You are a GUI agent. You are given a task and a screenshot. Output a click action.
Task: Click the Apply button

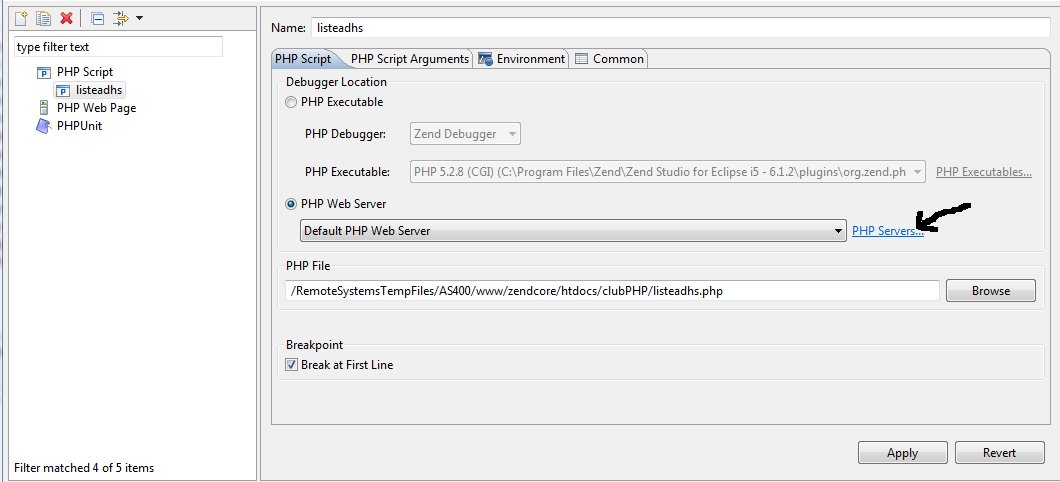click(902, 453)
